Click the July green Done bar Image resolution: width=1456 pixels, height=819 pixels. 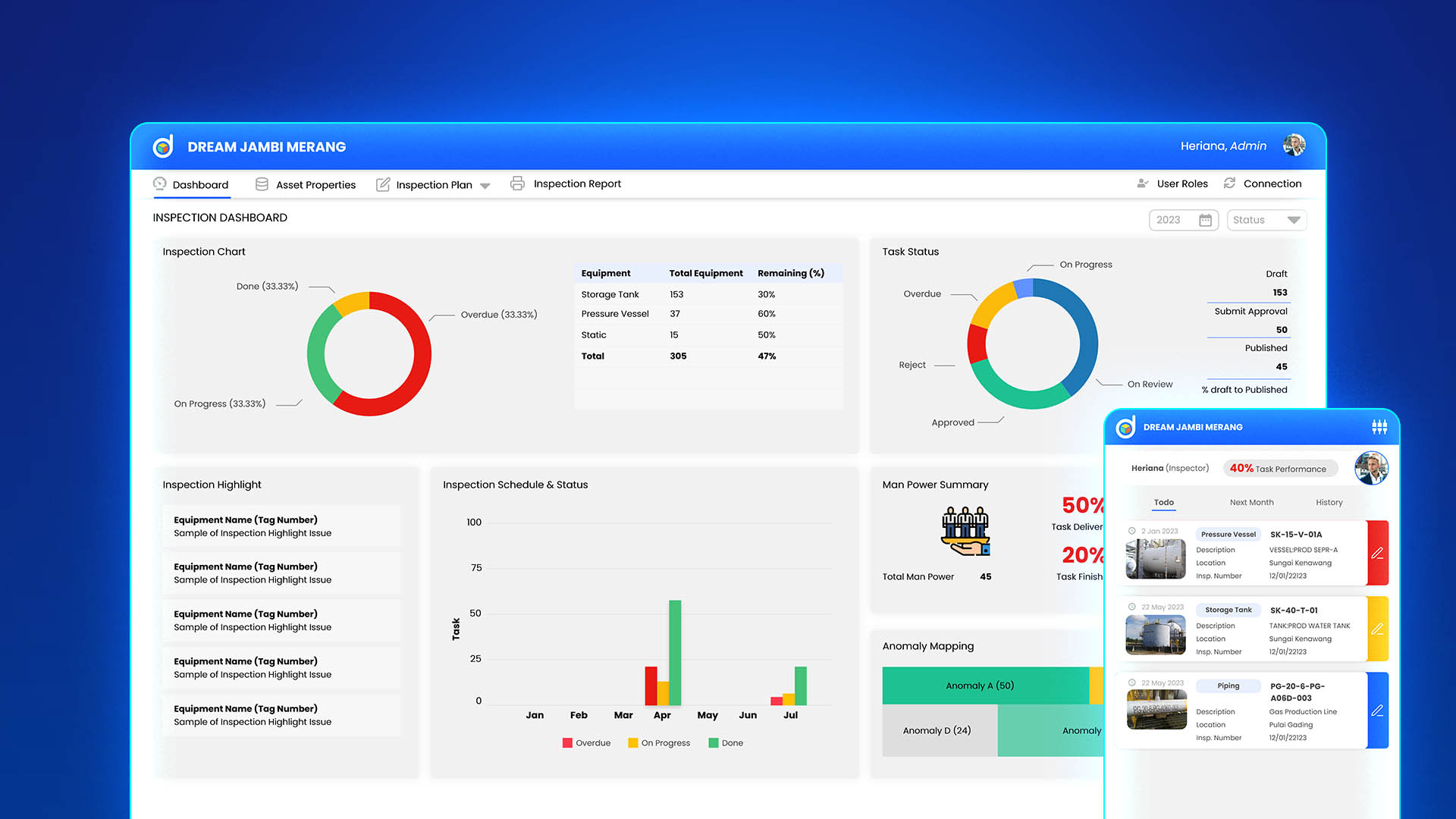point(801,686)
